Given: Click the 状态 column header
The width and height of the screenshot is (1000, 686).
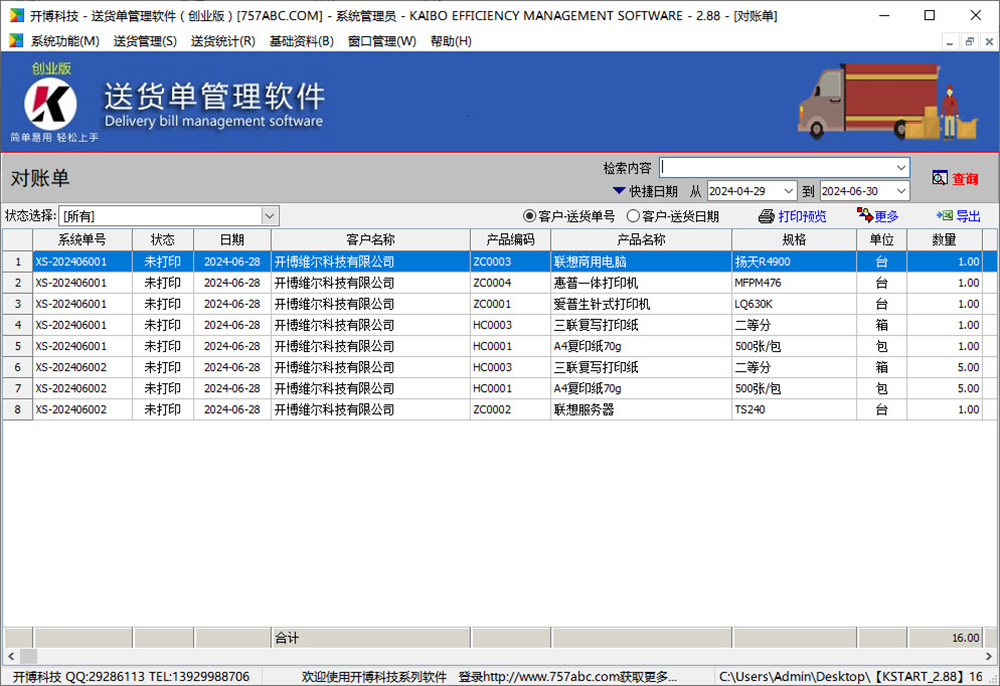Looking at the screenshot, I should click(x=163, y=240).
